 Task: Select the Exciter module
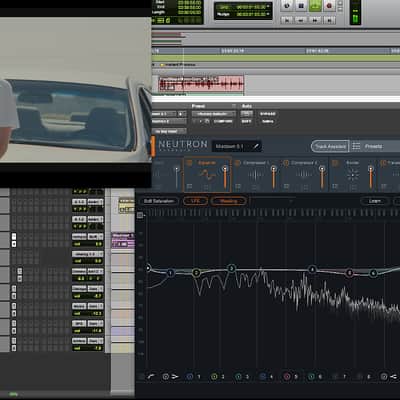tap(352, 174)
